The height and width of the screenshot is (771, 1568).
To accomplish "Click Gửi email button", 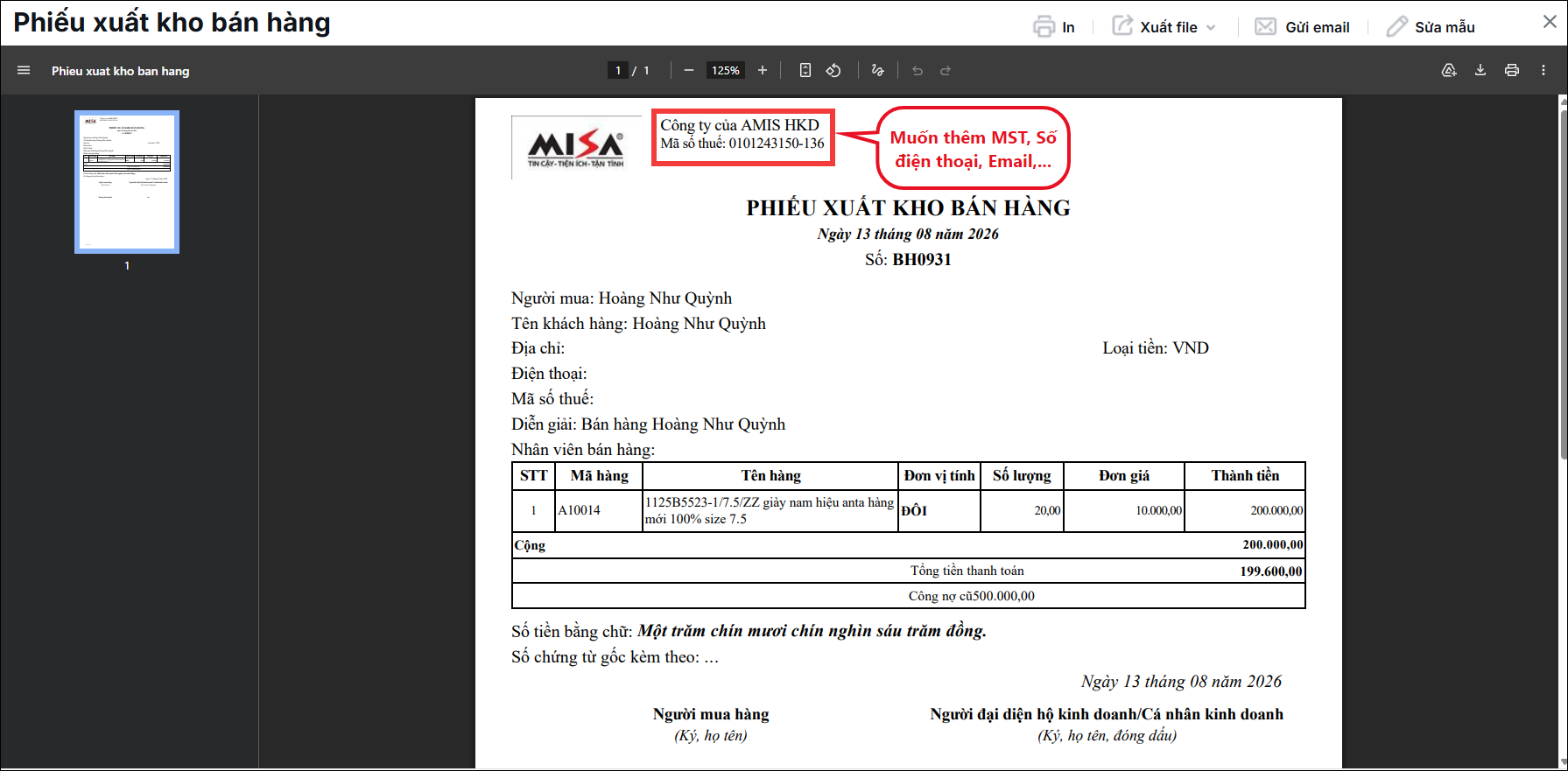I will 1303,27.
